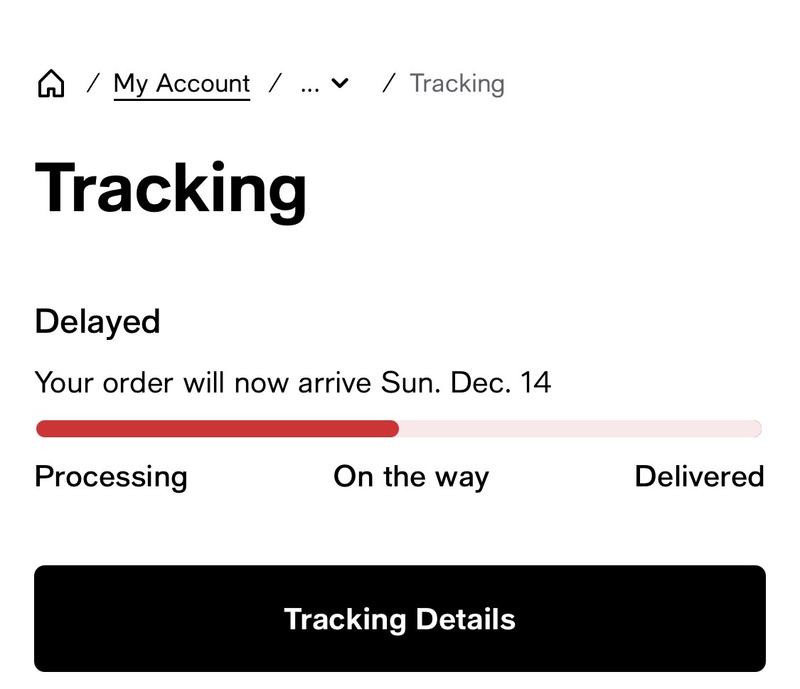Screen dimensions: 800x689
Task: Click the red filled progress bar section
Action: [217, 429]
